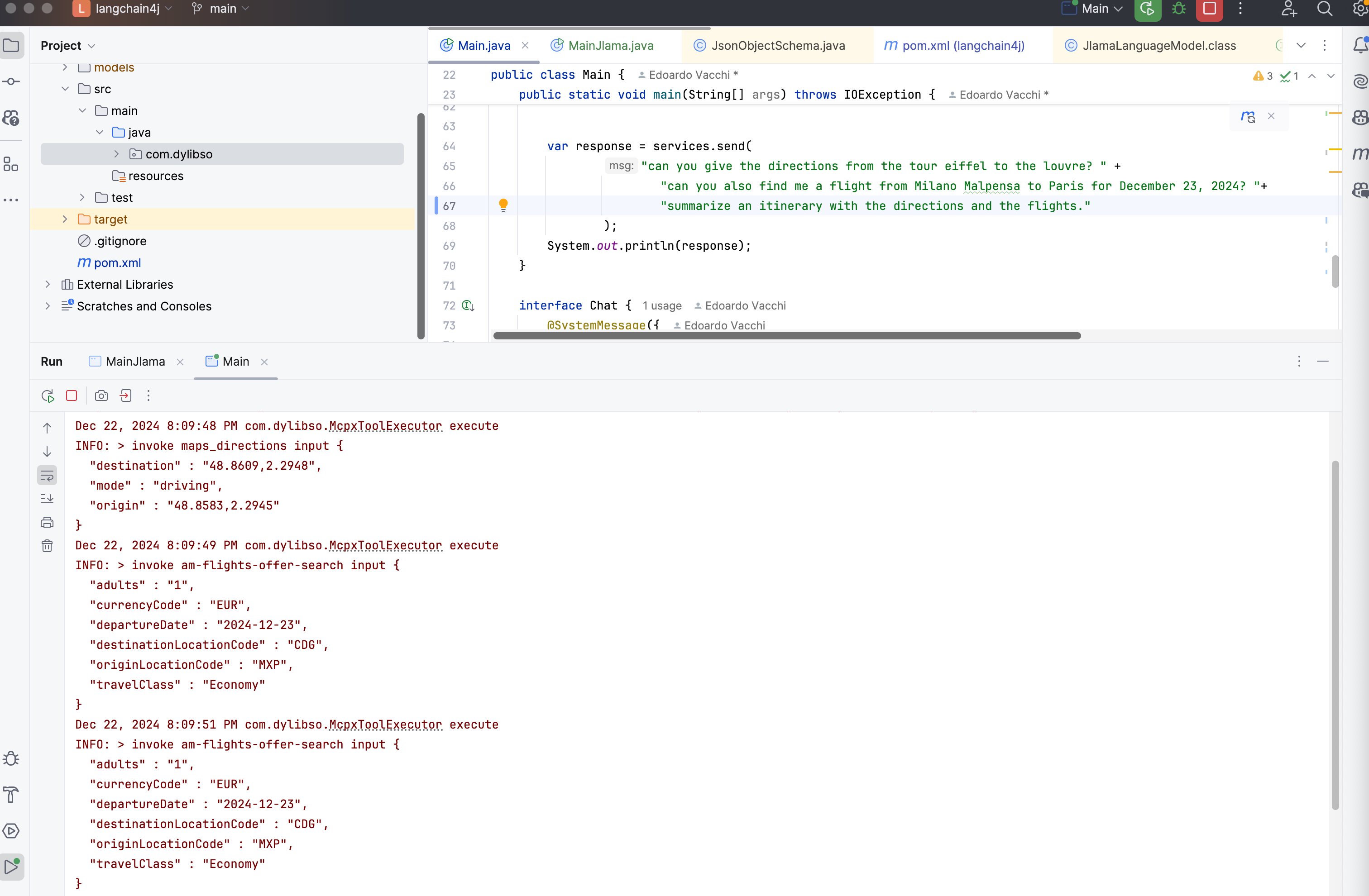Image resolution: width=1369 pixels, height=896 pixels.
Task: Open the Commit tool window in left sidebar
Action: click(x=11, y=81)
